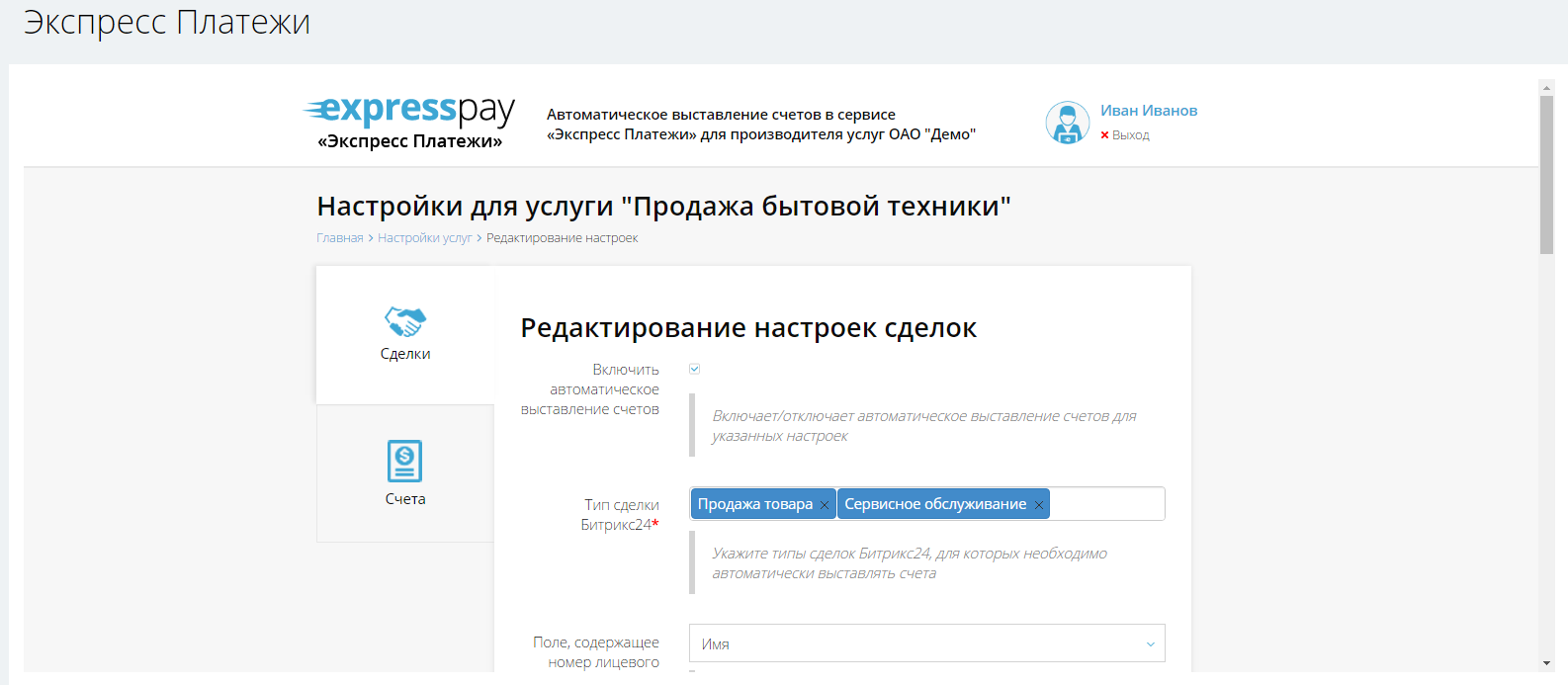Click the user avatar icon
1568x685 pixels.
coord(1068,123)
